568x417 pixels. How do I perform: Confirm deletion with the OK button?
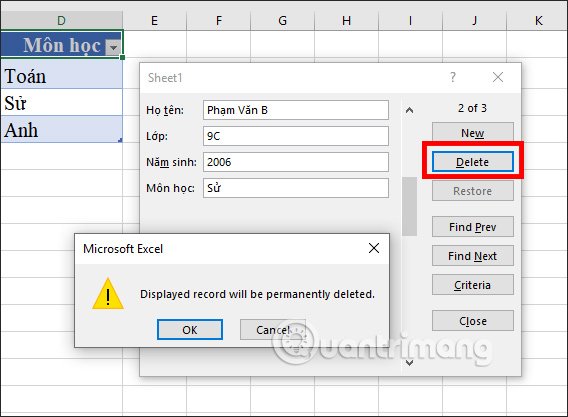tap(190, 330)
